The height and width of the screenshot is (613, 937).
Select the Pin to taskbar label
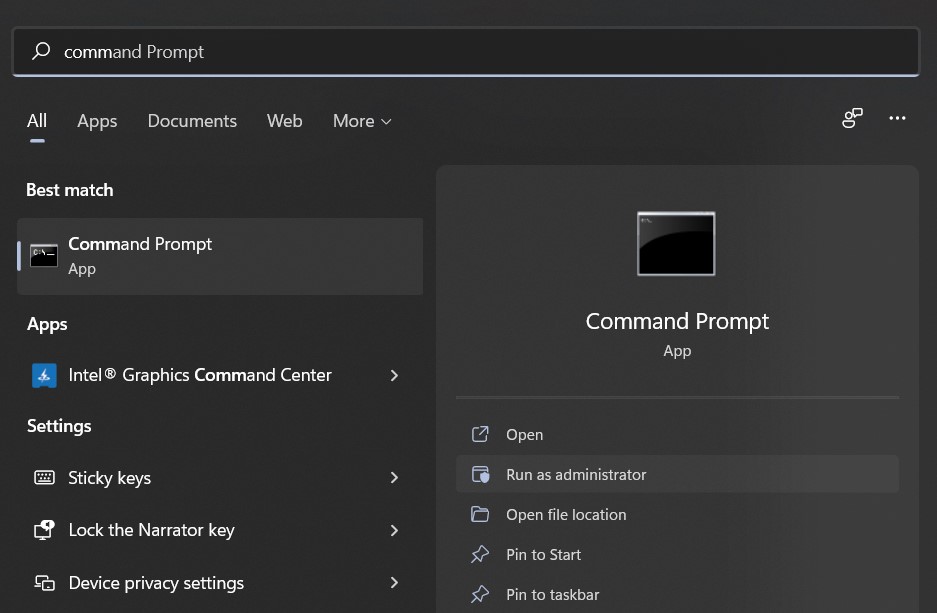[x=552, y=595]
